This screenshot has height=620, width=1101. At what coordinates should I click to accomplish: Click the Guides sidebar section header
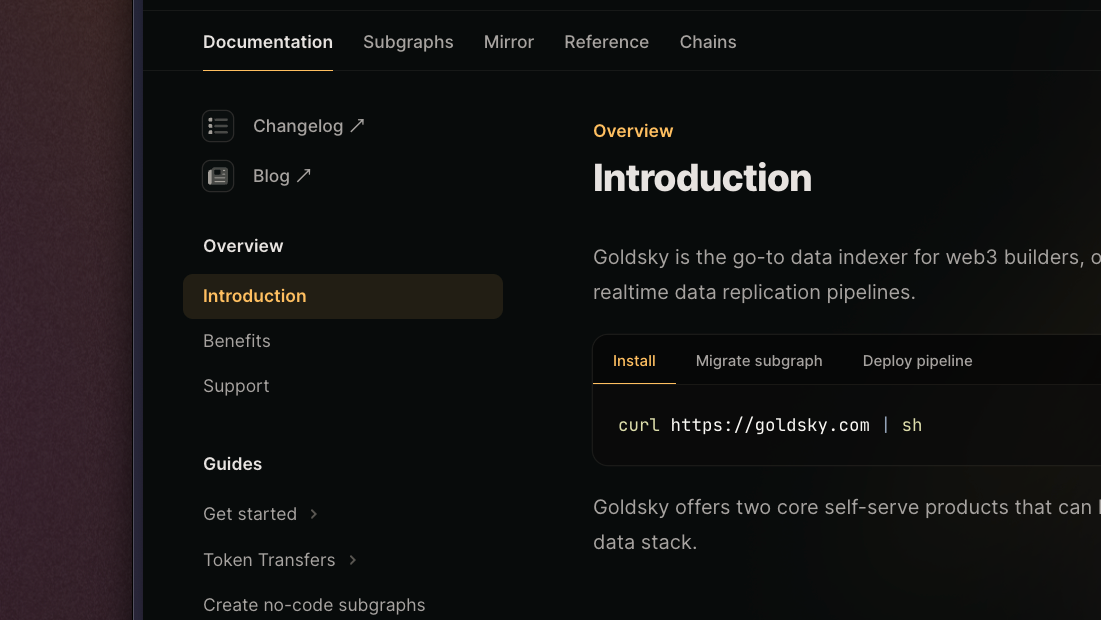232,463
